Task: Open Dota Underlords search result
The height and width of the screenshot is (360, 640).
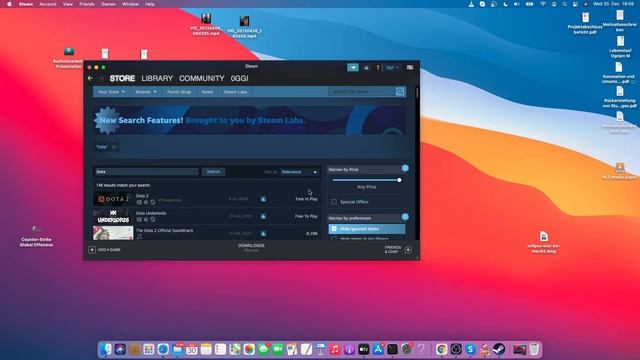Action: tap(207, 216)
